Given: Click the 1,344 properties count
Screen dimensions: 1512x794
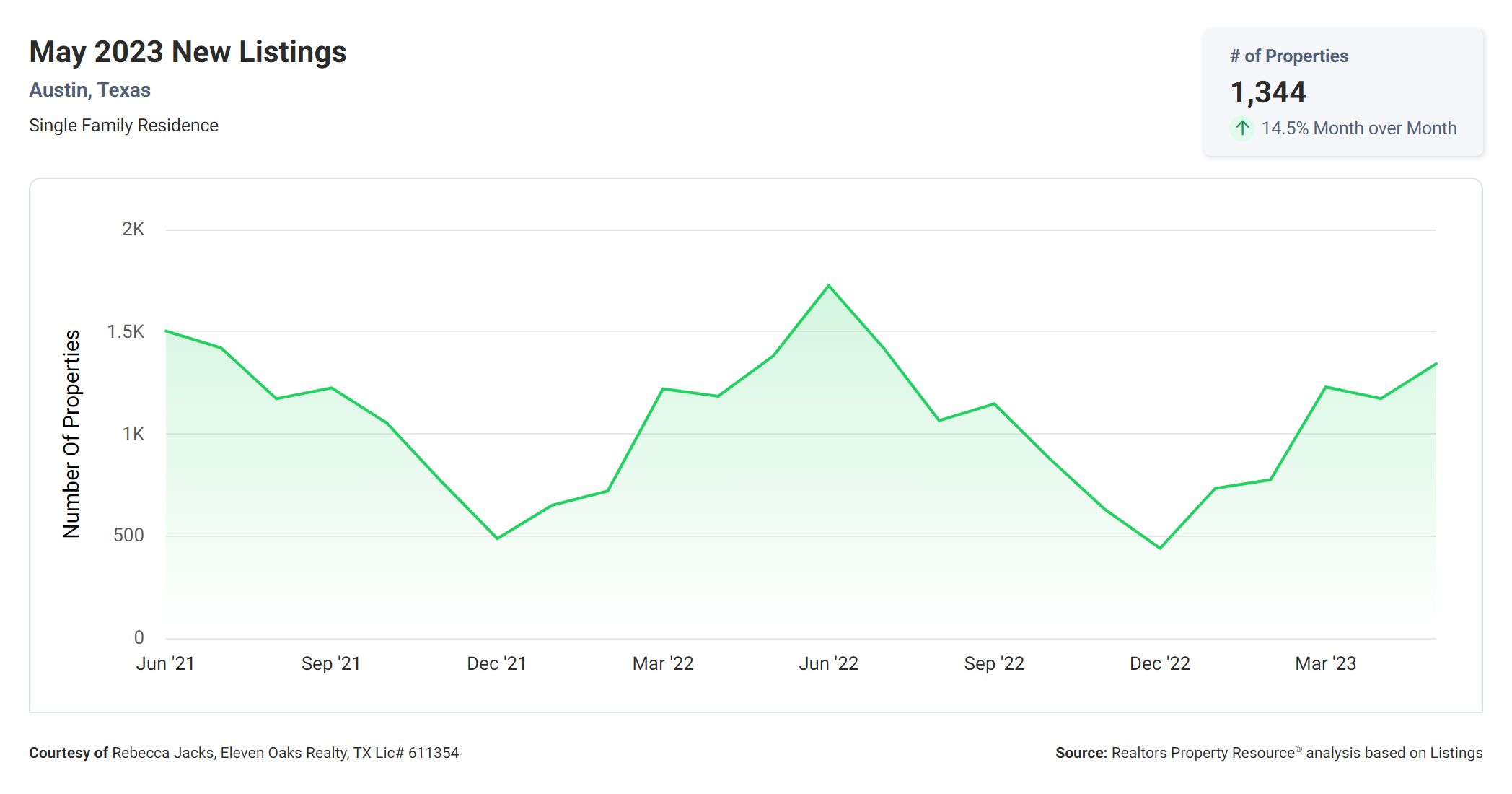Looking at the screenshot, I should pyautogui.click(x=1267, y=92).
